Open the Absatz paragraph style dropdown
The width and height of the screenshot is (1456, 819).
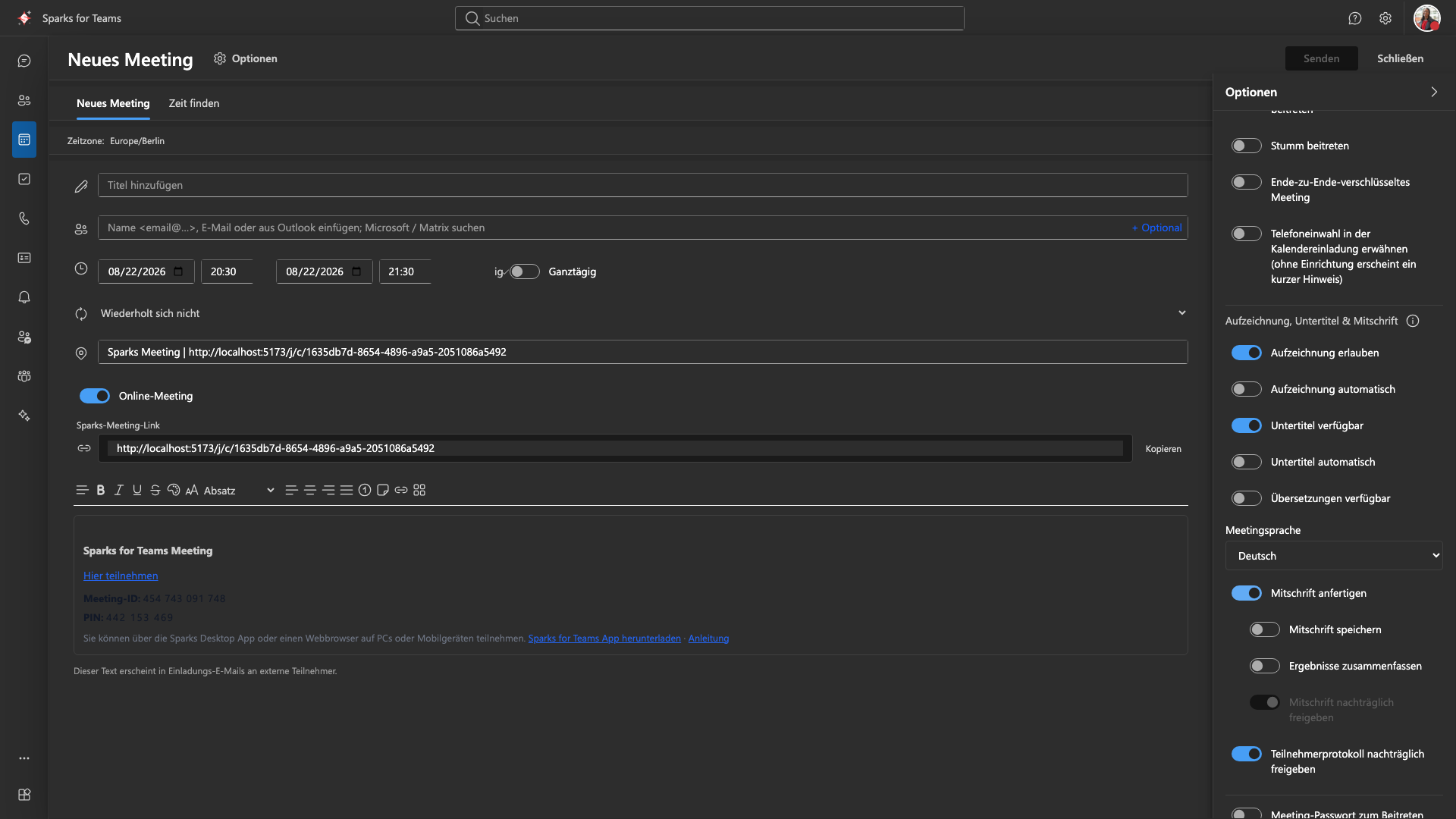click(x=239, y=491)
